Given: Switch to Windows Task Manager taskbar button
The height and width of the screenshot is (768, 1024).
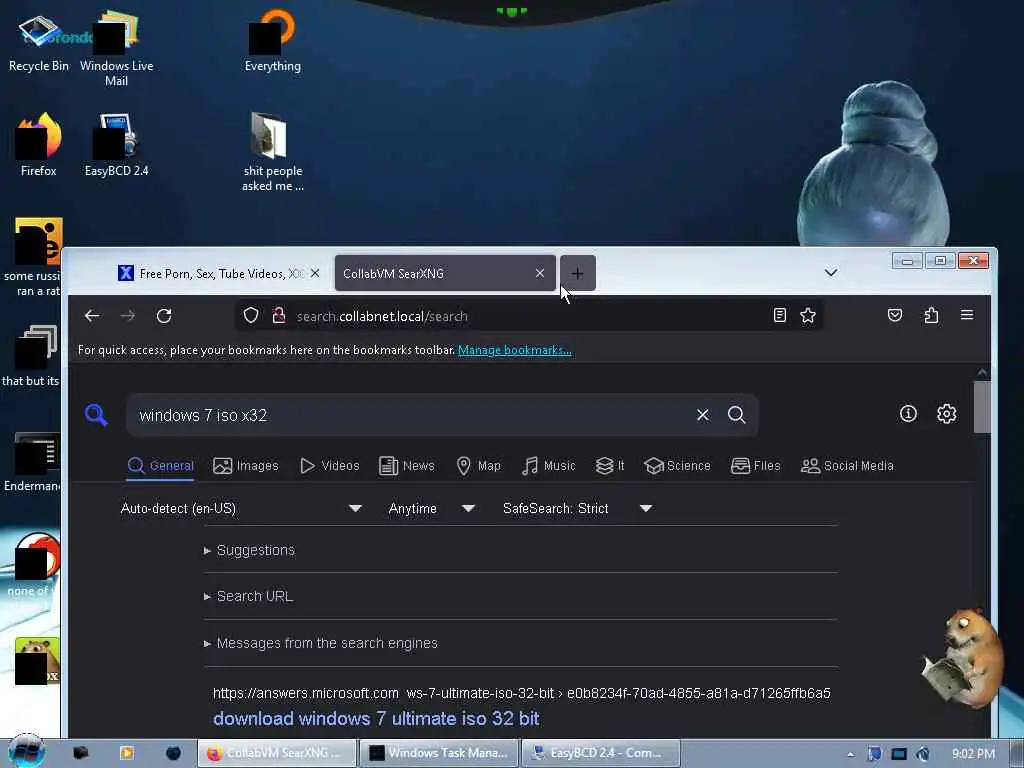Looking at the screenshot, I should pyautogui.click(x=439, y=753).
